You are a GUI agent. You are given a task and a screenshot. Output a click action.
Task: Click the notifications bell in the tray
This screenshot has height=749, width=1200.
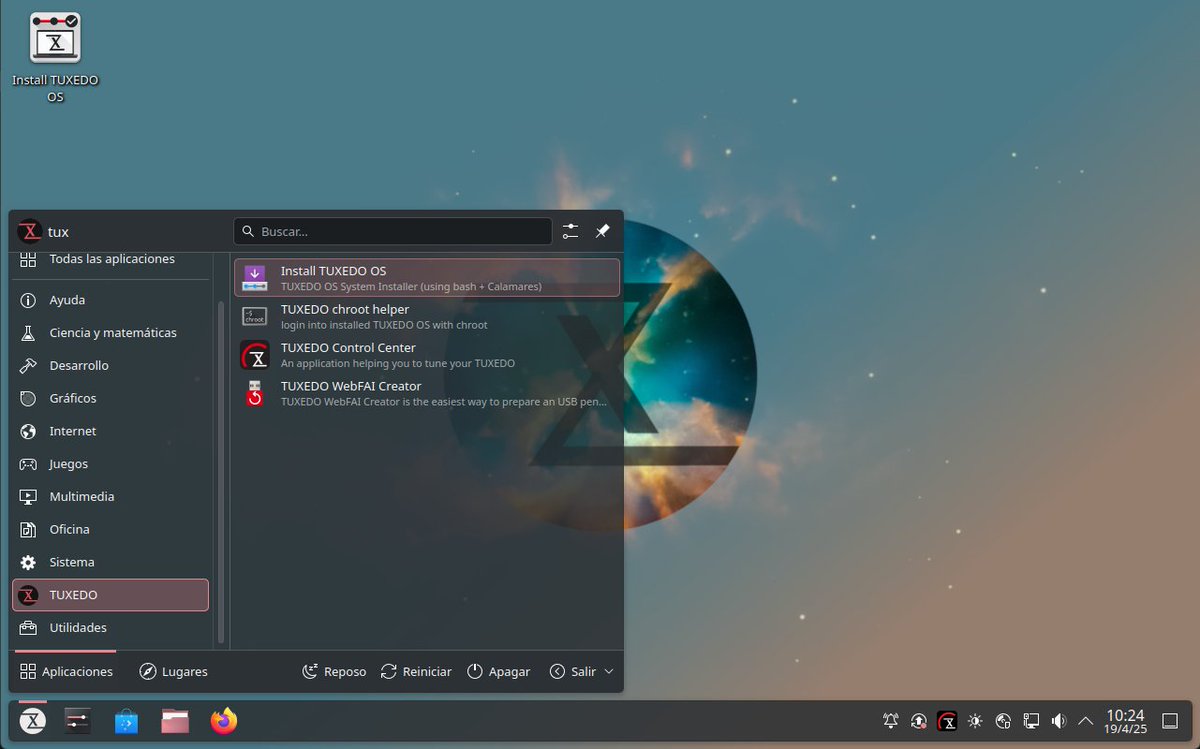pos(889,720)
